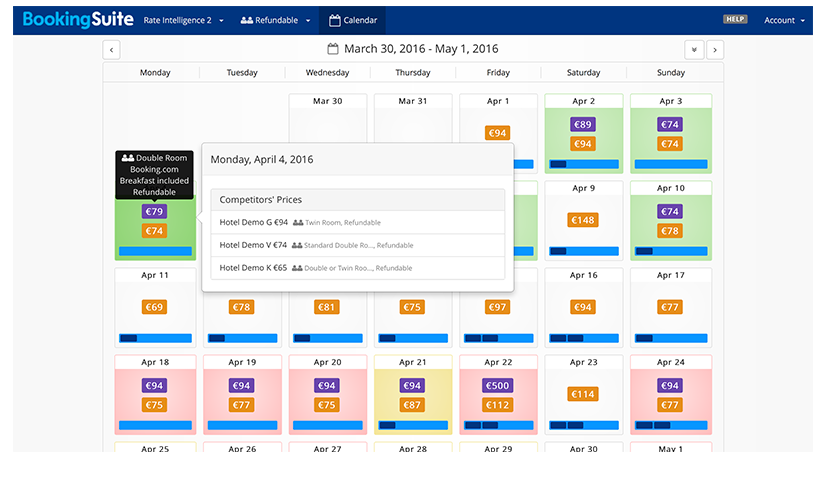Open the Account dropdown menu
The width and height of the screenshot is (819, 481).
tap(785, 20)
